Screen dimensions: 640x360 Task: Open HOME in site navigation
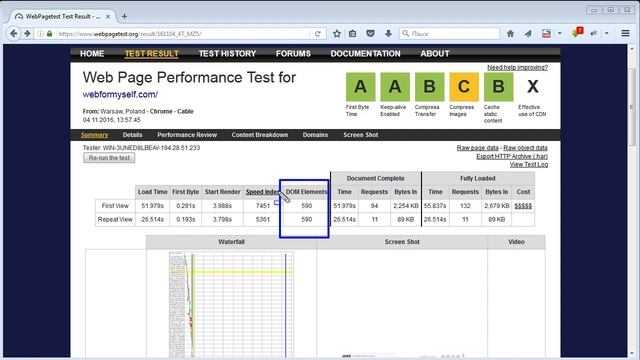coord(92,53)
